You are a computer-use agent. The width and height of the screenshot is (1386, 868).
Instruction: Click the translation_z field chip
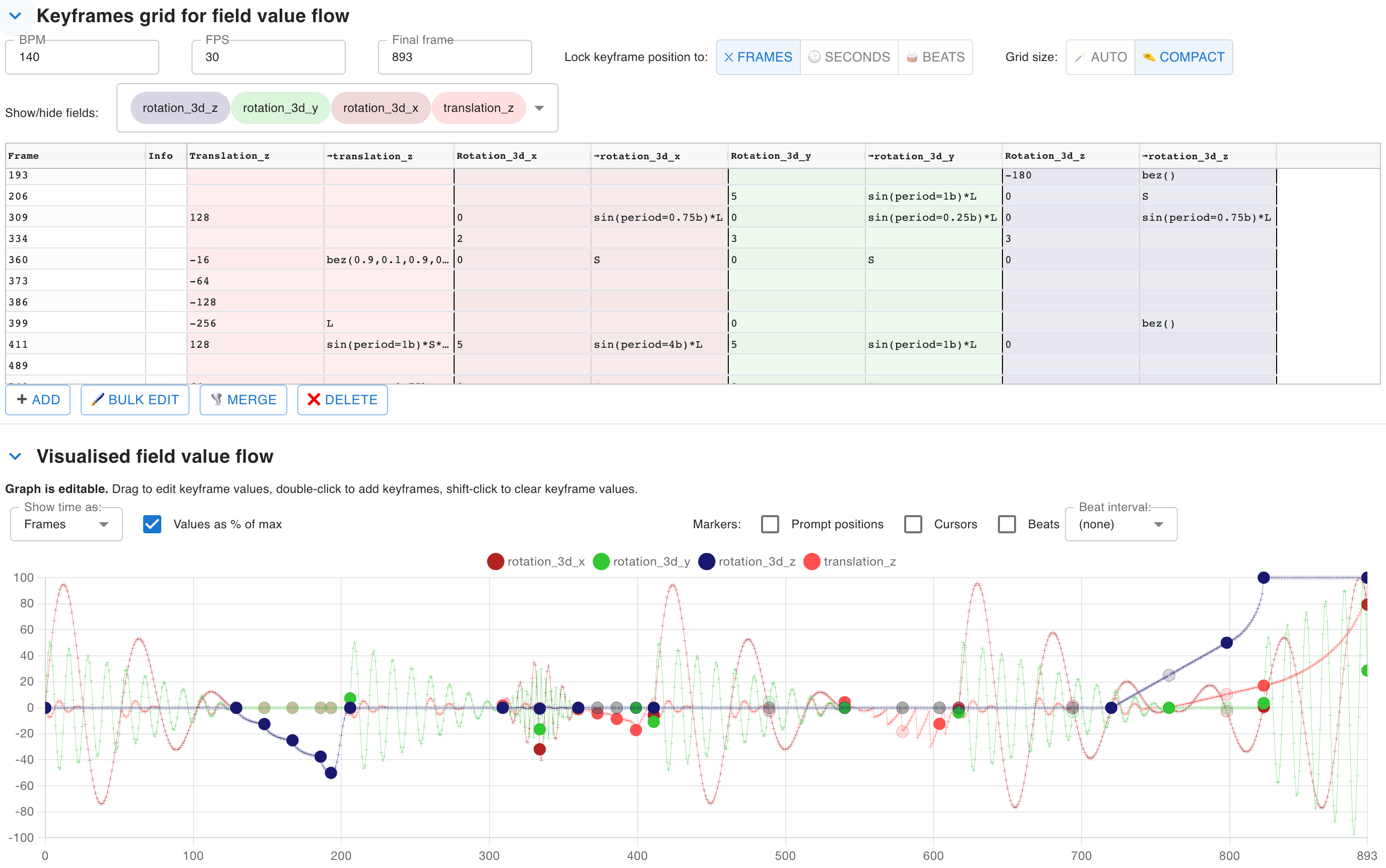click(479, 108)
